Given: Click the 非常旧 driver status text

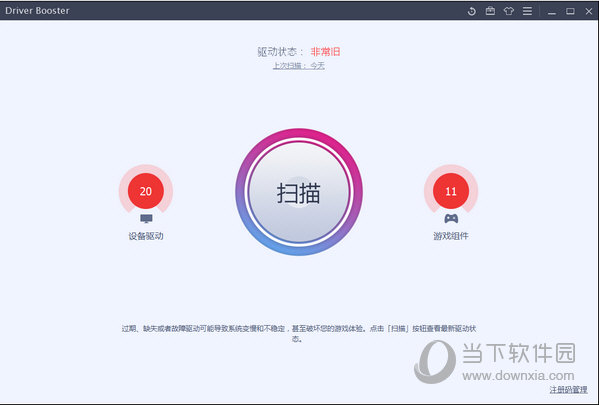Looking at the screenshot, I should click(x=325, y=52).
